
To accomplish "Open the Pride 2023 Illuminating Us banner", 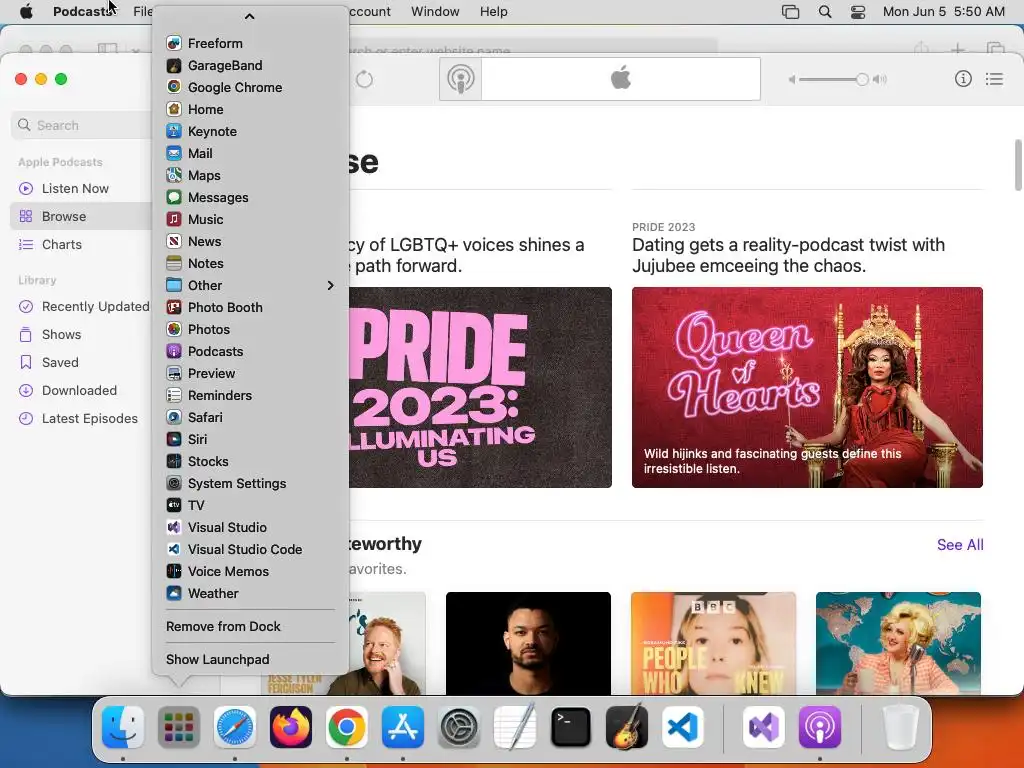I will (x=480, y=387).
